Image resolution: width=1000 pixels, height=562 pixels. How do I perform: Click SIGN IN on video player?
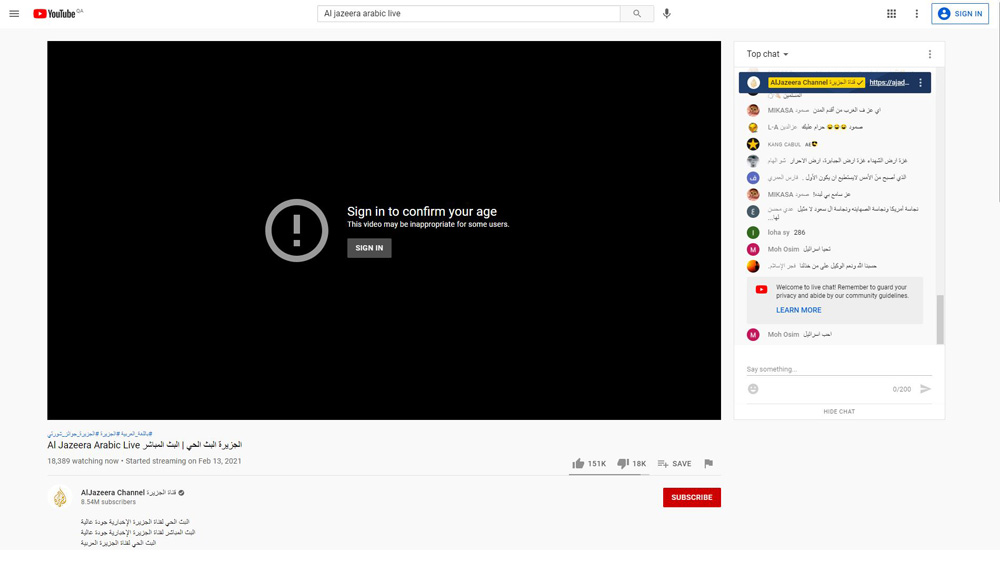tap(369, 248)
